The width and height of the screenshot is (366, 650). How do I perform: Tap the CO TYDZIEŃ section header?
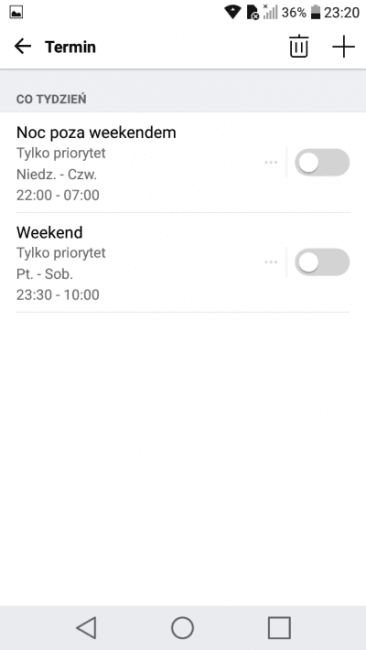51,99
